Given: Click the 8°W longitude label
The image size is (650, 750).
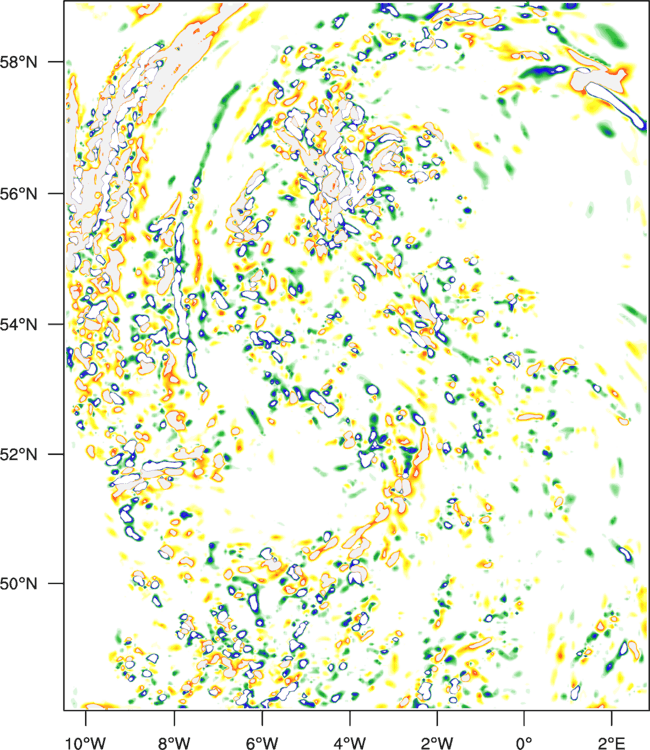Looking at the screenshot, I should (x=174, y=743).
